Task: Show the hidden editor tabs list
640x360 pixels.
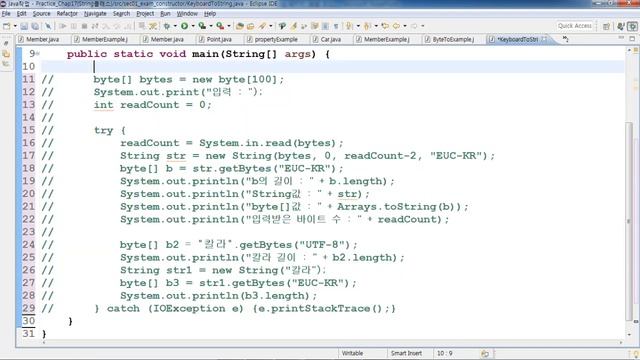Action: (x=566, y=39)
